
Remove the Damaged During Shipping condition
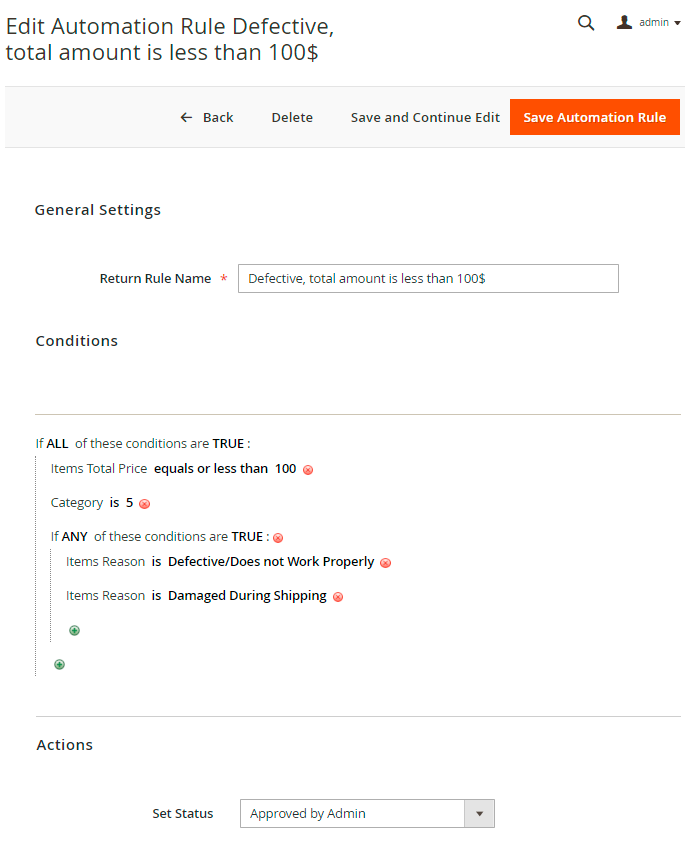338,597
